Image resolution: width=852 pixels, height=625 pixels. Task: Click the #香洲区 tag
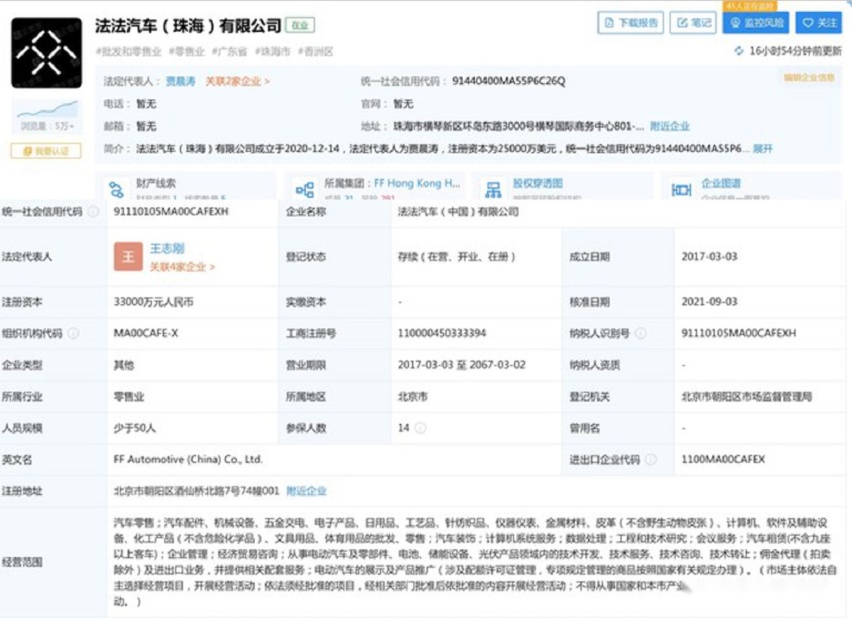coord(316,52)
